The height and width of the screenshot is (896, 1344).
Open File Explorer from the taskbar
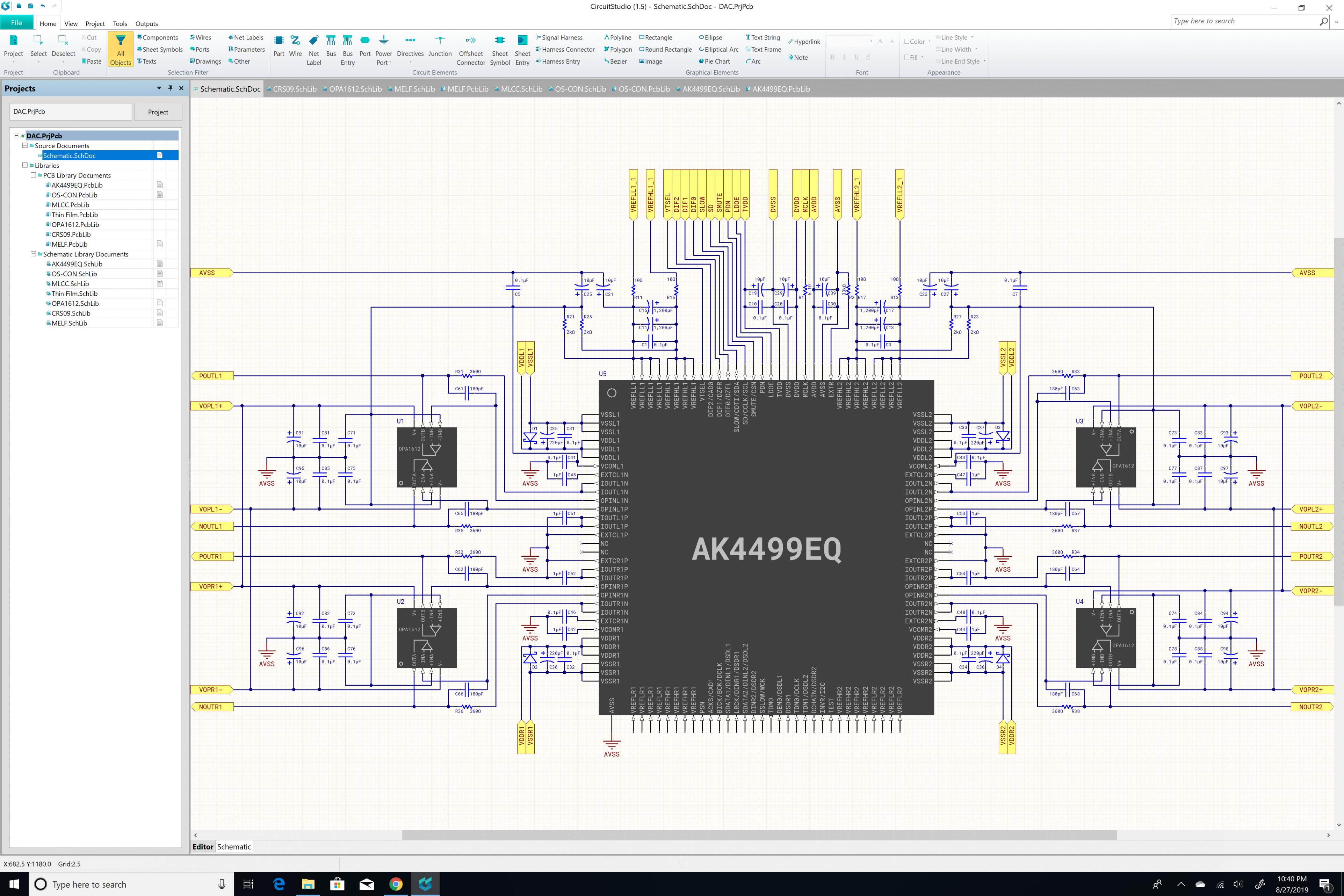tap(308, 884)
